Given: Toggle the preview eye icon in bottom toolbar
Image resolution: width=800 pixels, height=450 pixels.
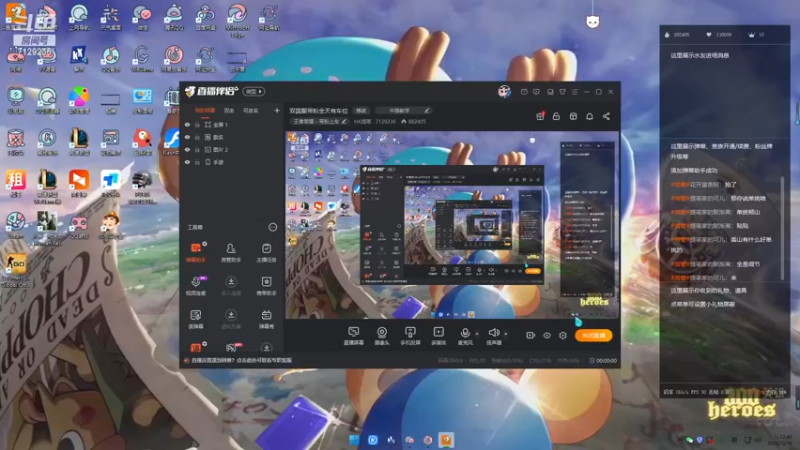Looking at the screenshot, I should click(547, 335).
